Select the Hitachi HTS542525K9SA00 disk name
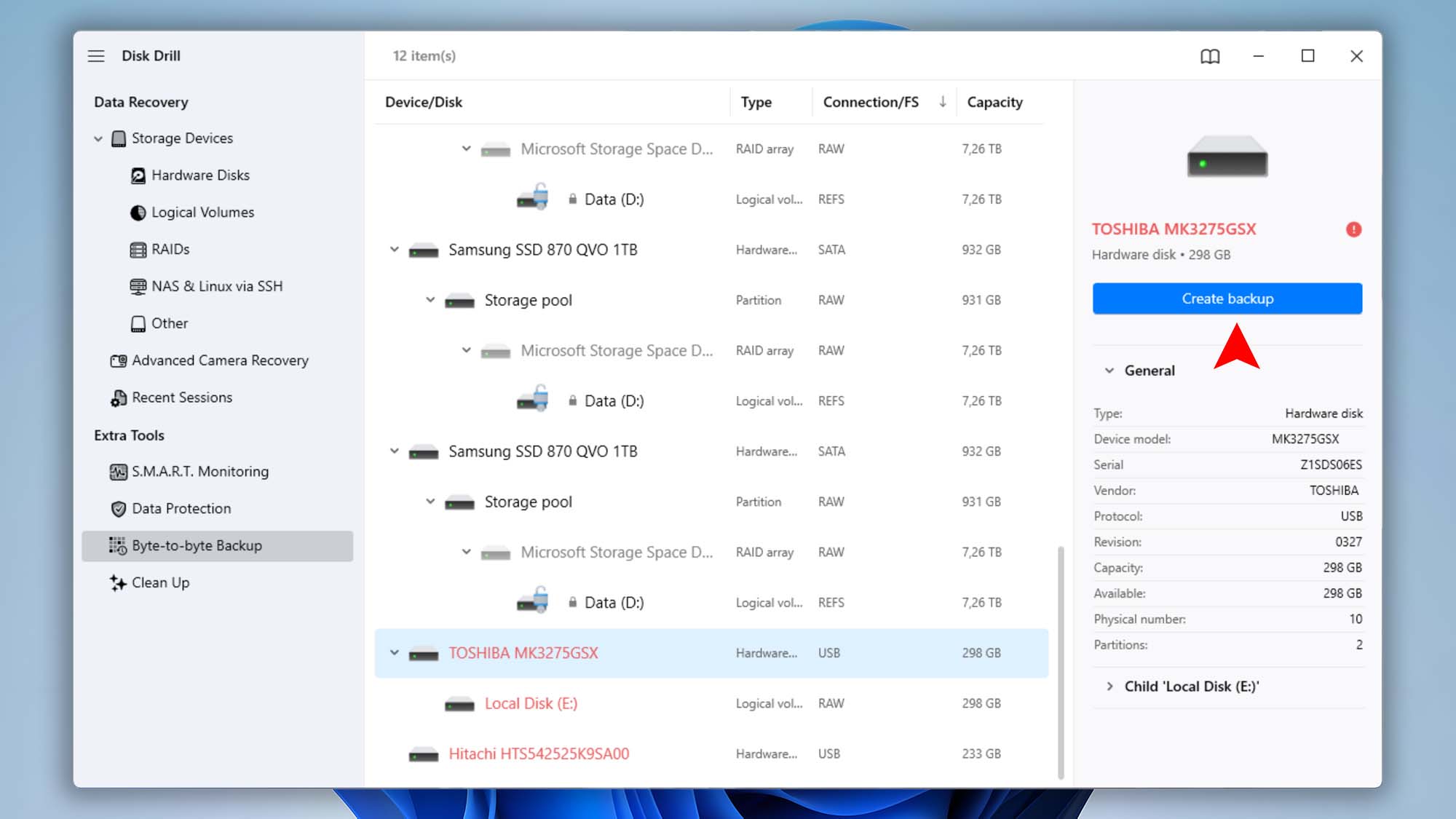This screenshot has height=819, width=1456. click(539, 754)
